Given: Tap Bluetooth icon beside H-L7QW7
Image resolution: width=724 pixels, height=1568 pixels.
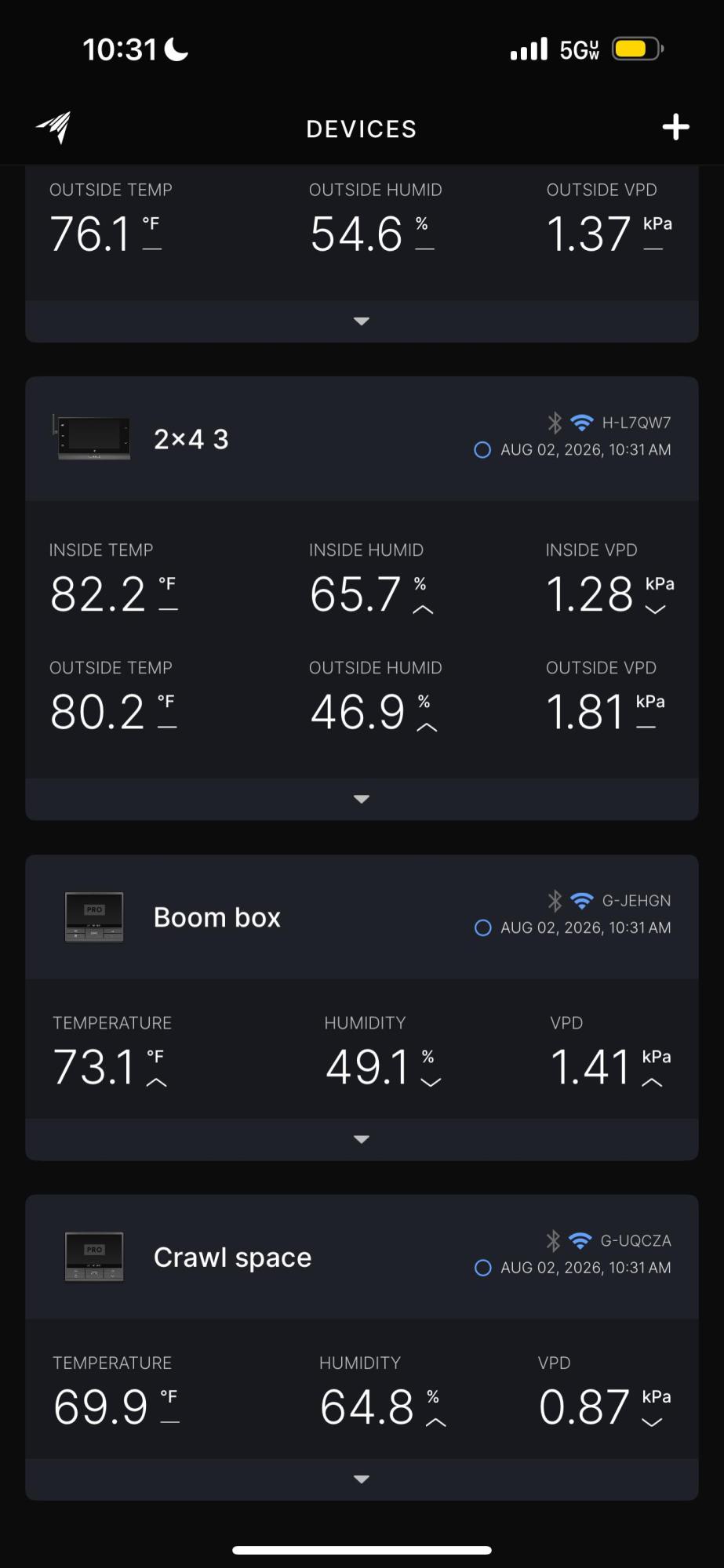Looking at the screenshot, I should tap(555, 423).
